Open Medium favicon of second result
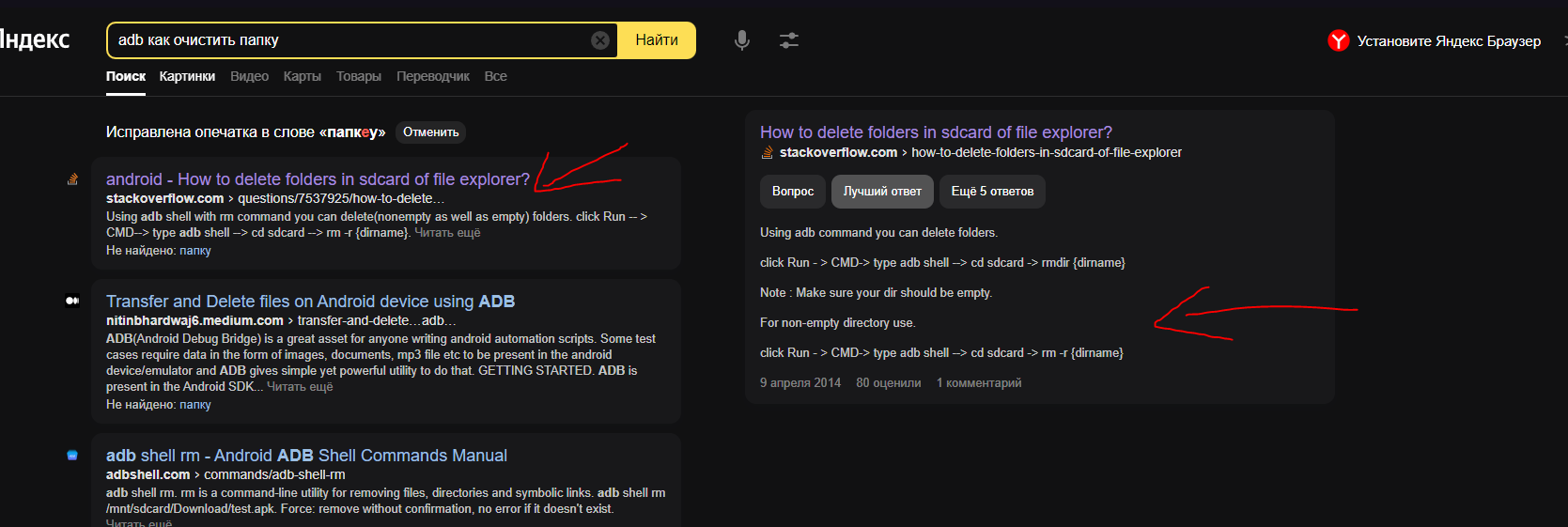Viewport: 1568px width, 527px height. pos(72,301)
